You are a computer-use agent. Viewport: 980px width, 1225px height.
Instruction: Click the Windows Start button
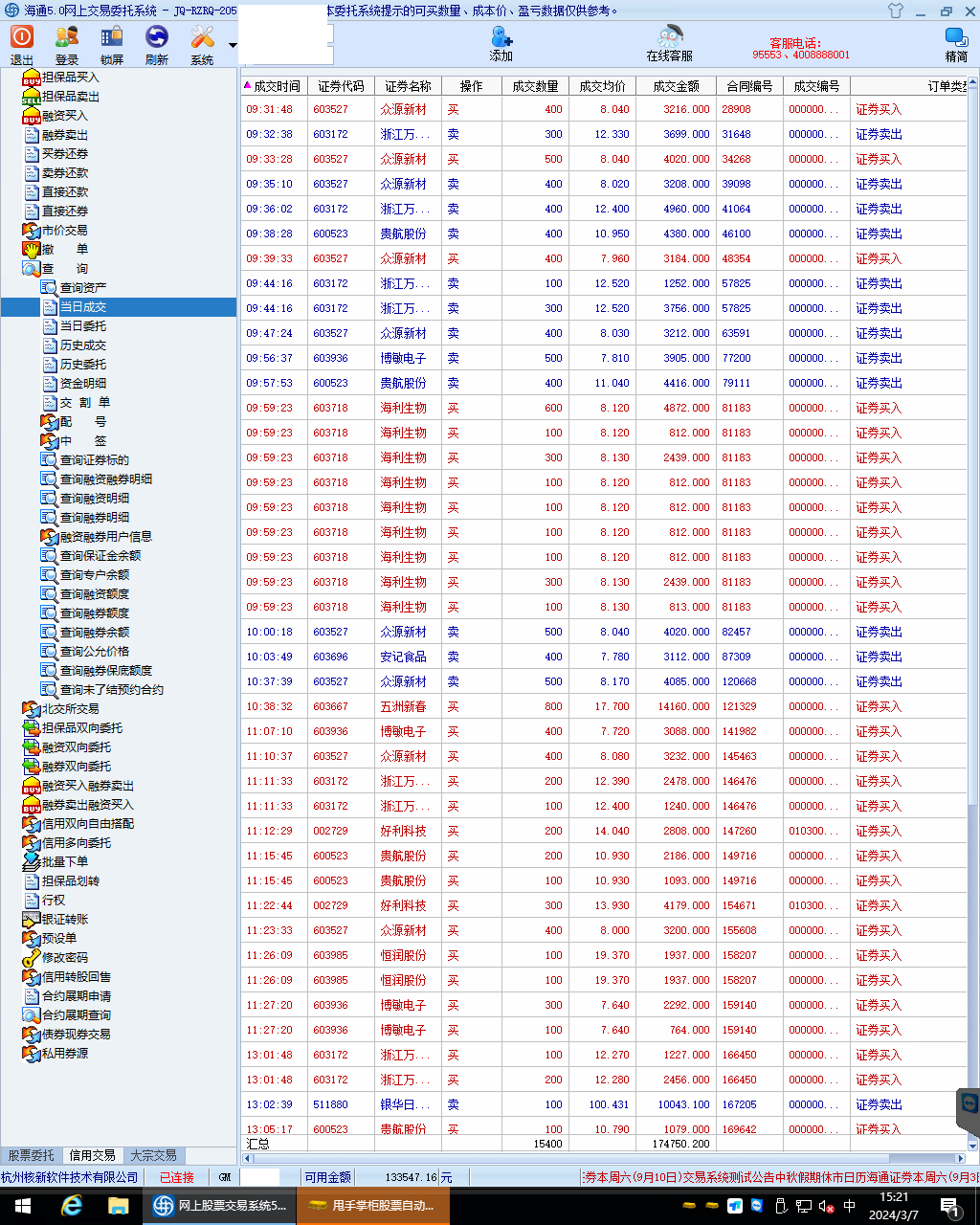(23, 1206)
